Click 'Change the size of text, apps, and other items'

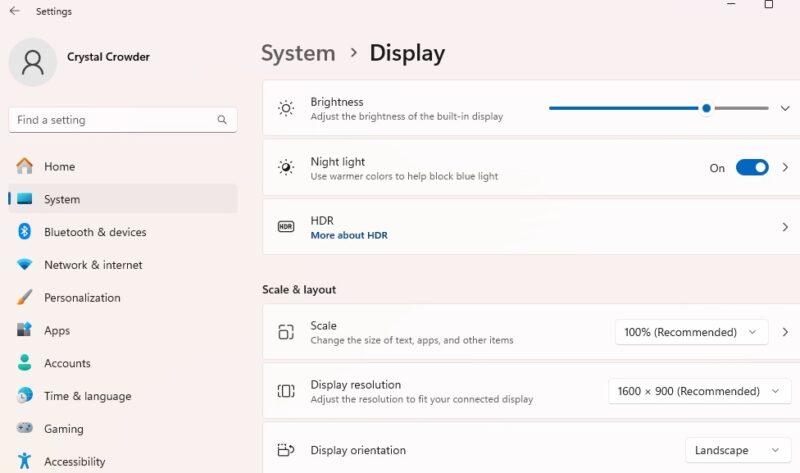point(412,340)
